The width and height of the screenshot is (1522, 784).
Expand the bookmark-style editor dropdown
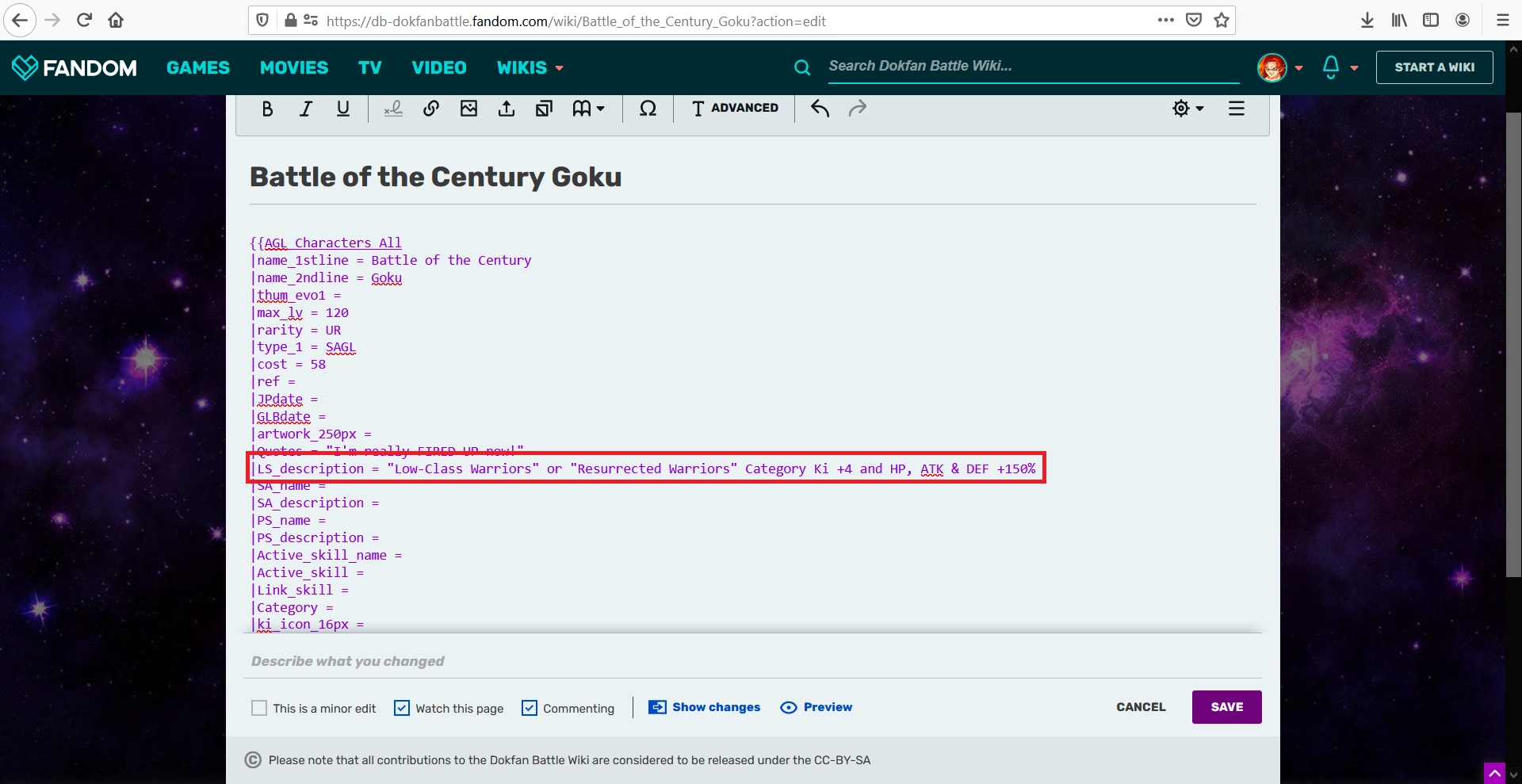(x=588, y=109)
